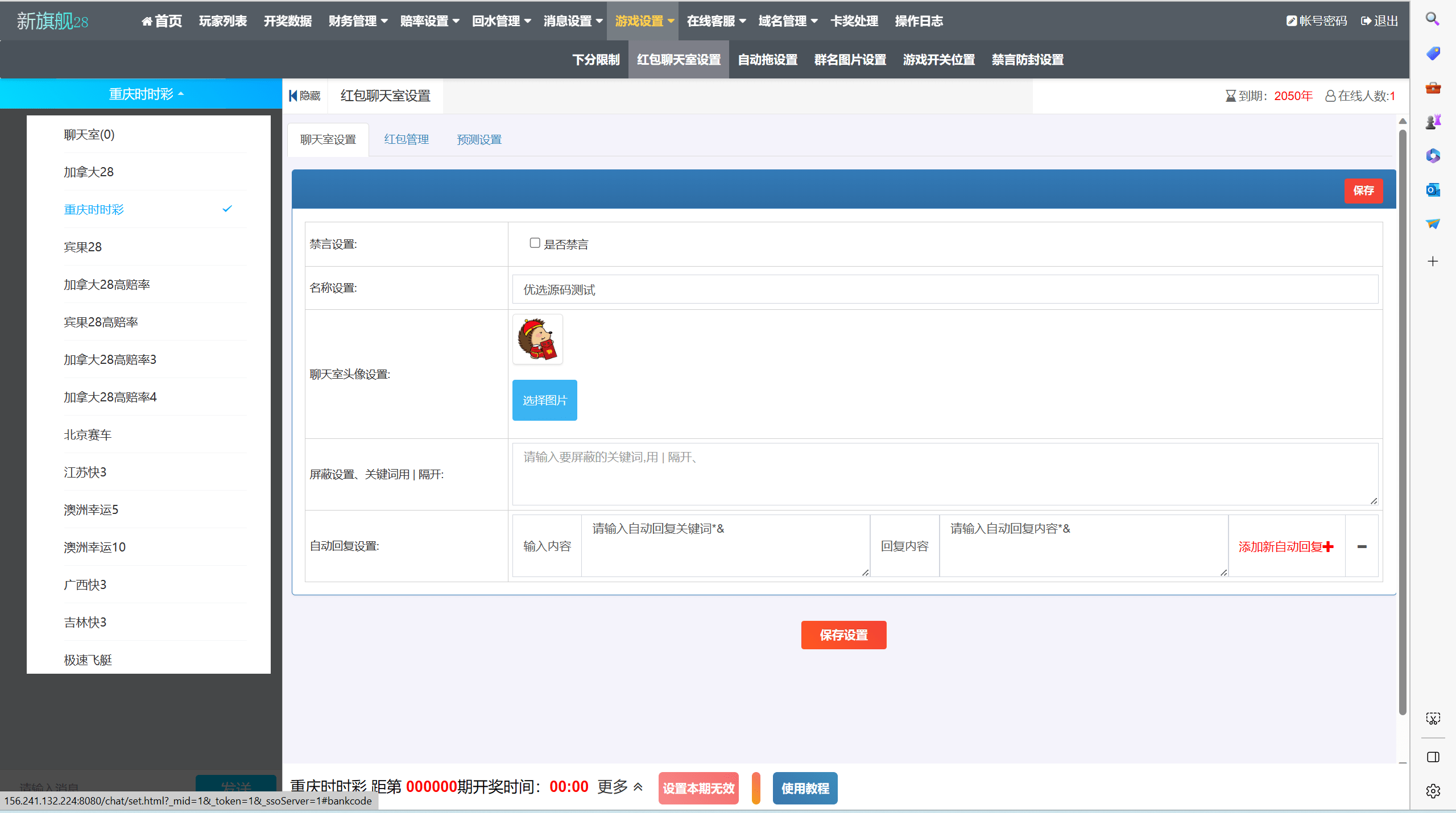
Task: Click the minus icon to remove auto-reply
Action: [1362, 546]
